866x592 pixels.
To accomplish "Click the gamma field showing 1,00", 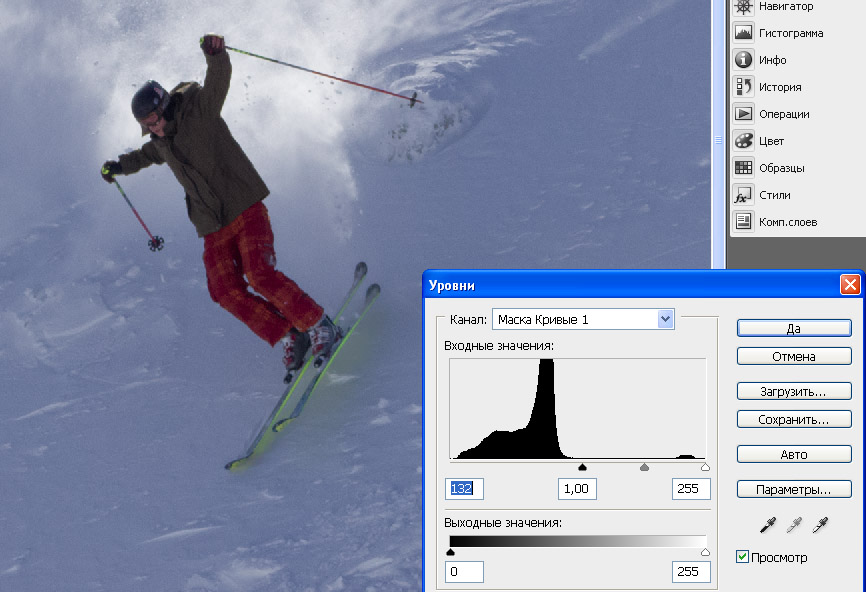I will [x=577, y=488].
